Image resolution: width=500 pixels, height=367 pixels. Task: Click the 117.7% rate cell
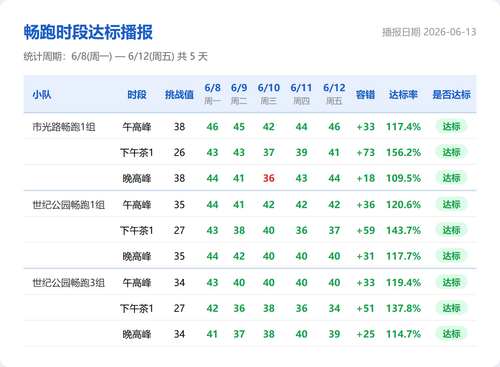(x=403, y=256)
